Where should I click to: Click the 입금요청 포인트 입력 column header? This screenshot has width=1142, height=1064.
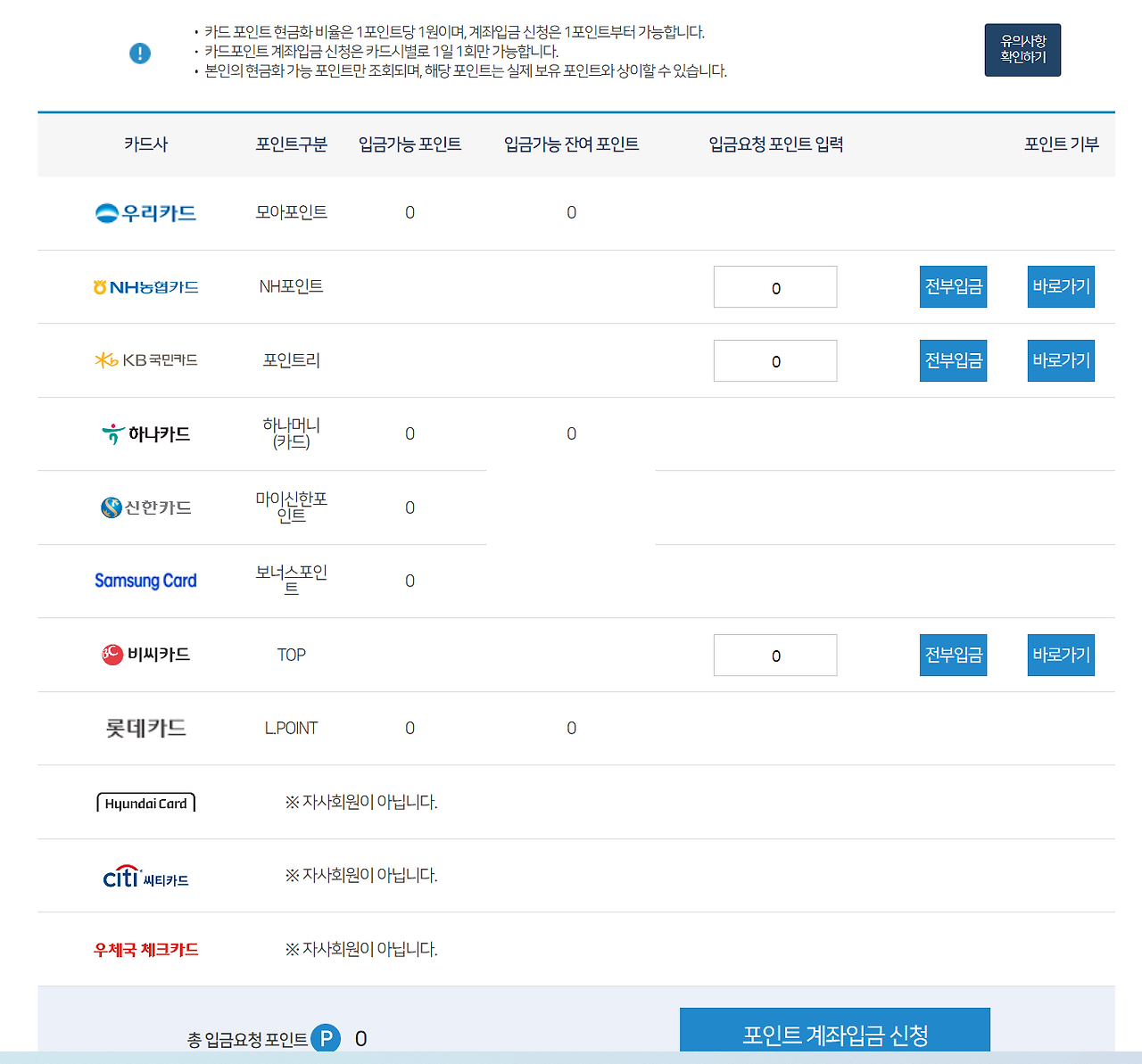(x=775, y=144)
